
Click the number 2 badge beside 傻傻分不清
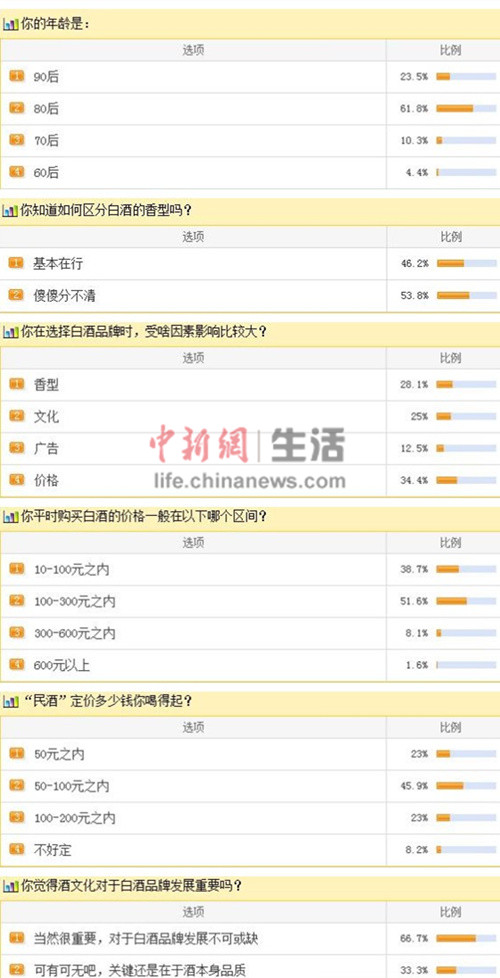[17, 295]
